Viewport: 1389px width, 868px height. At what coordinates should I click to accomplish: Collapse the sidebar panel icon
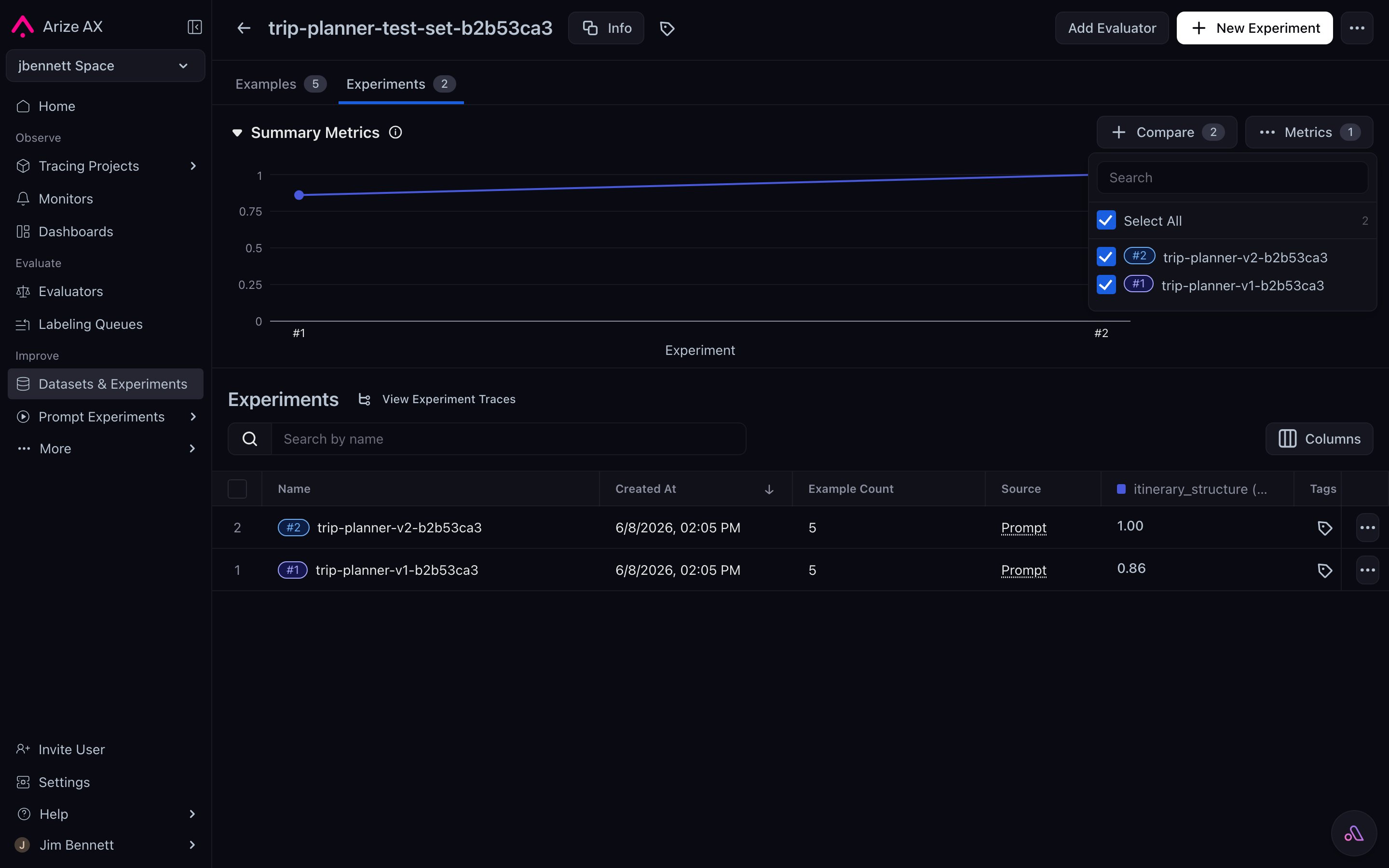(194, 27)
